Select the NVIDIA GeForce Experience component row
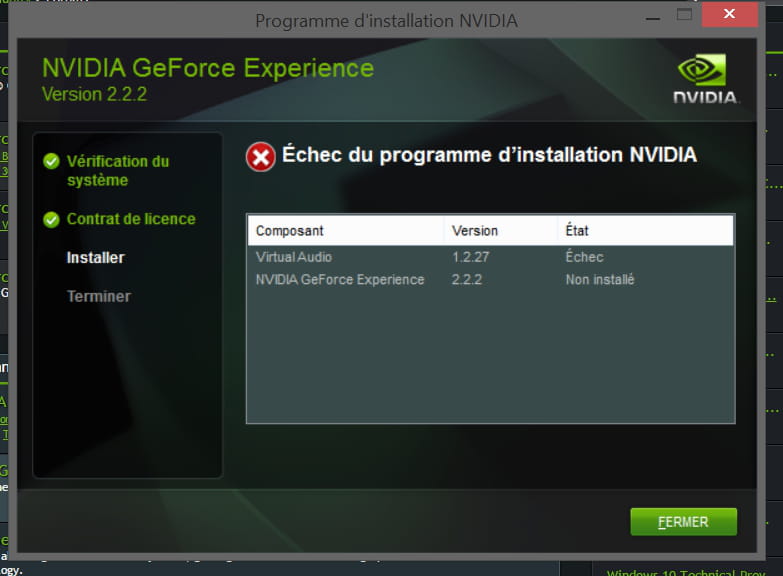 click(x=490, y=280)
